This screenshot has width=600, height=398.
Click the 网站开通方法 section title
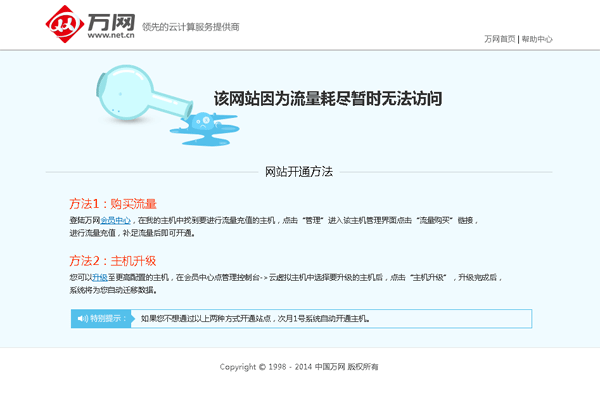click(x=299, y=172)
